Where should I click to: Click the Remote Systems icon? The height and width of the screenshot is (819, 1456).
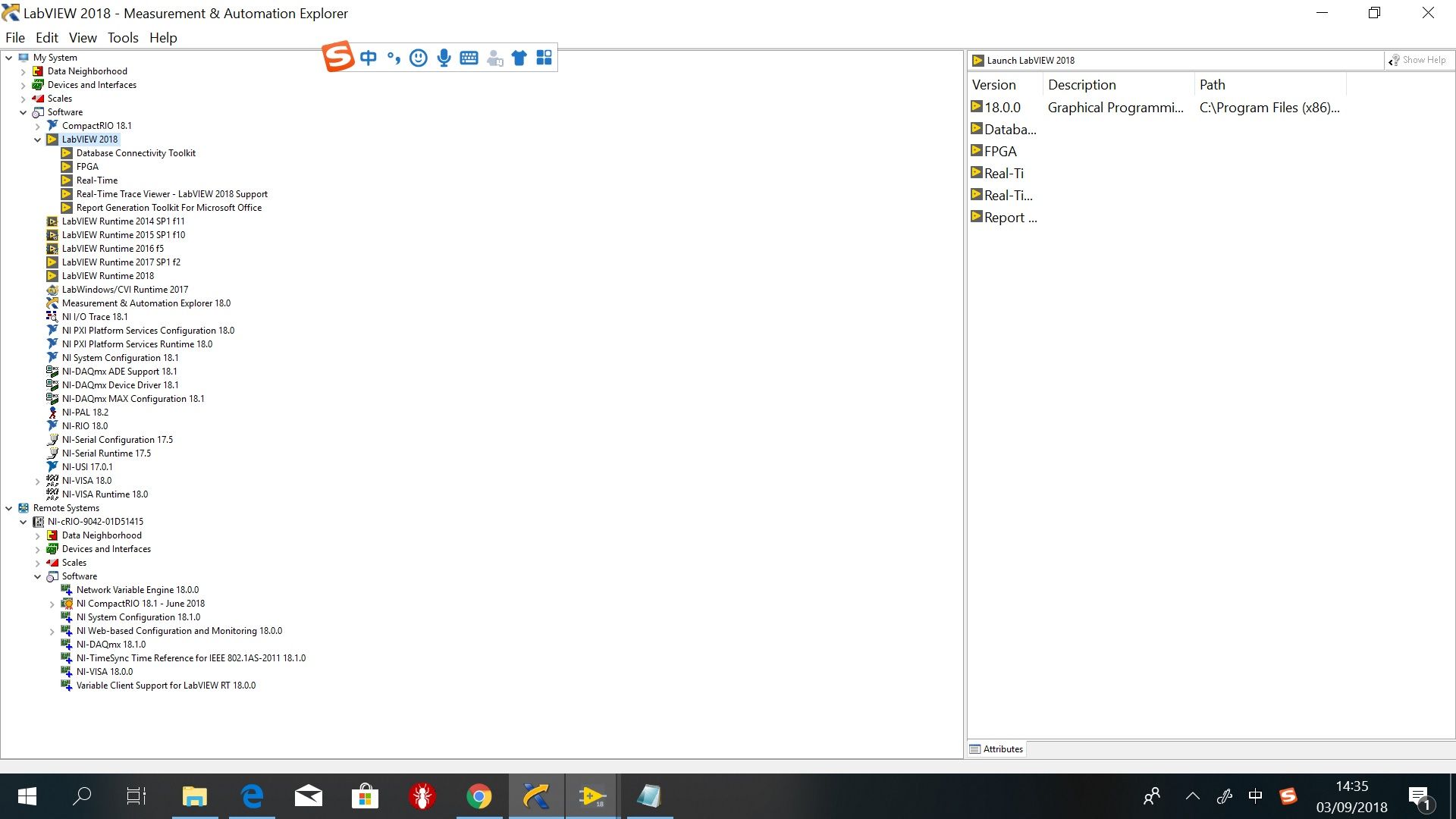[x=24, y=508]
